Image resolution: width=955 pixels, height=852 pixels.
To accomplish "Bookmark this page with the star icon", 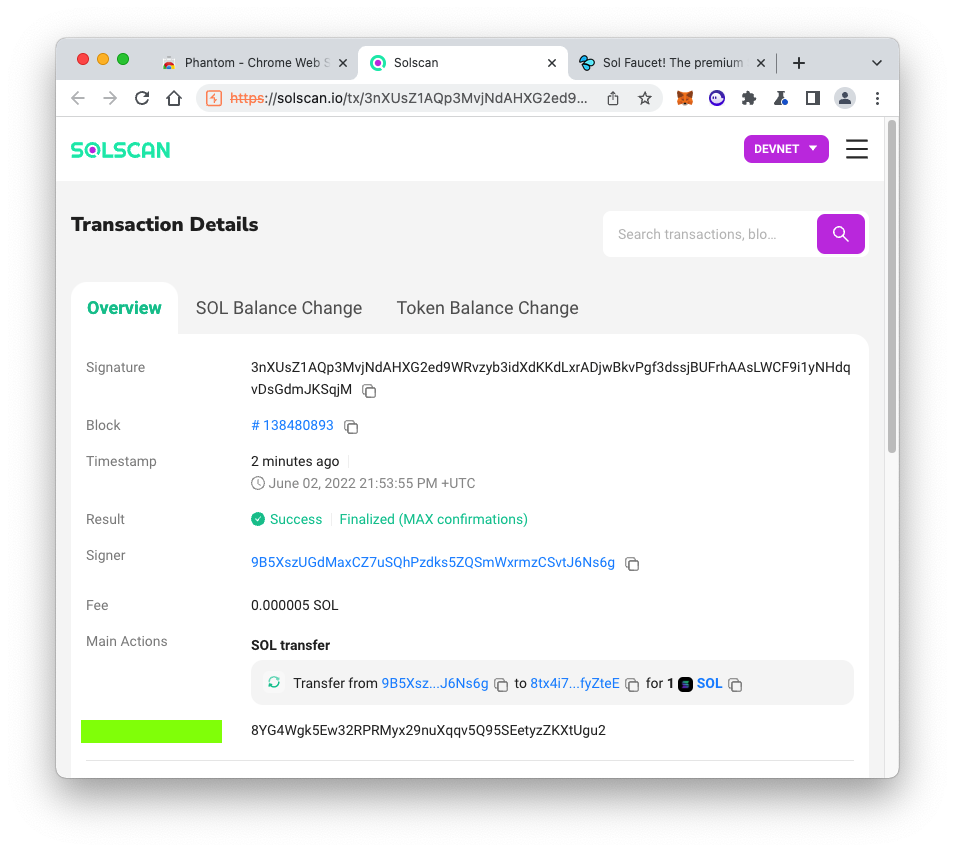I will [x=645, y=98].
